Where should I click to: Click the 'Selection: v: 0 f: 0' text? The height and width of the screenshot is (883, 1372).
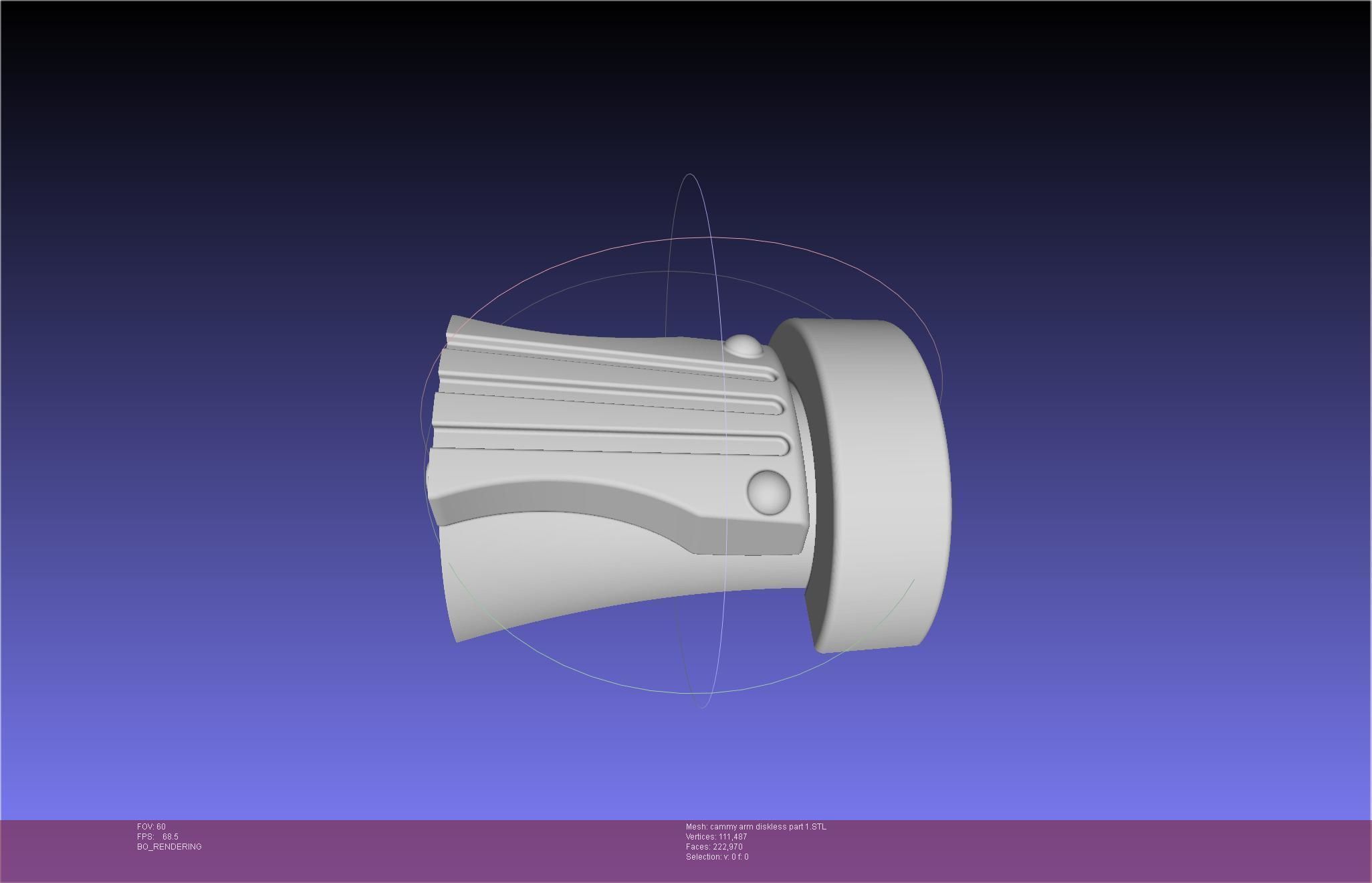(717, 857)
